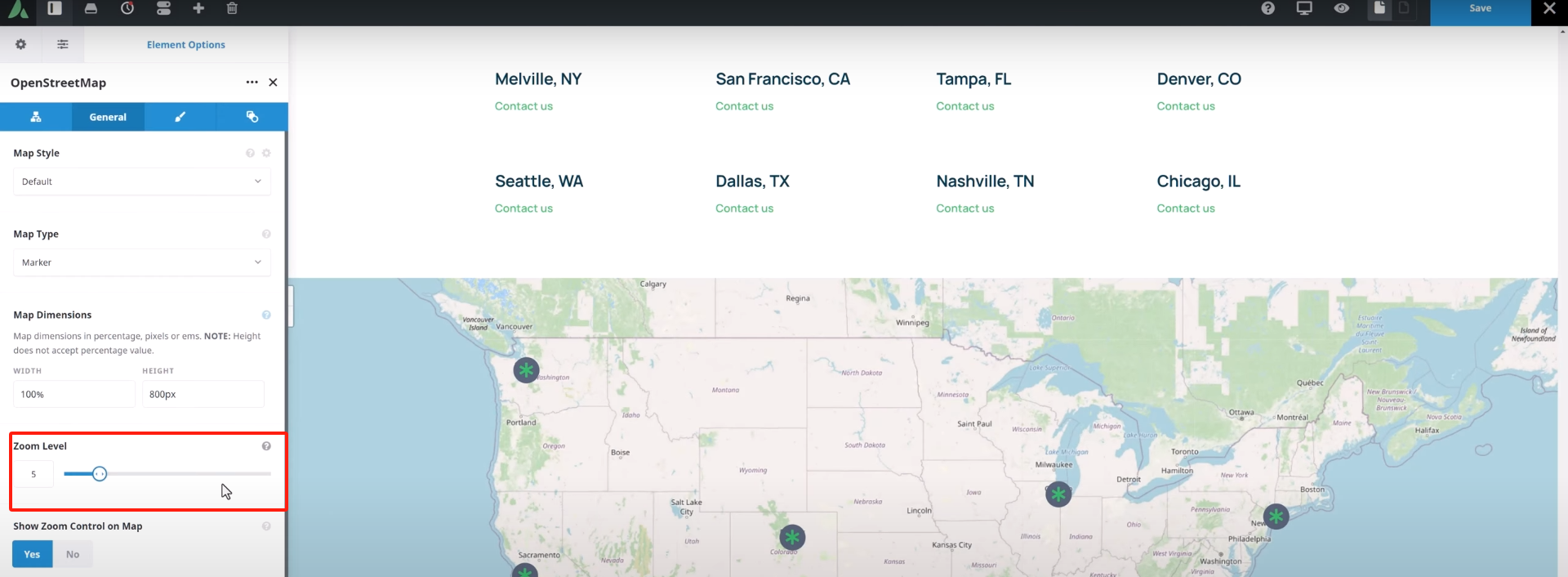The image size is (1568, 577).
Task: Switch to the General tab
Action: point(108,117)
